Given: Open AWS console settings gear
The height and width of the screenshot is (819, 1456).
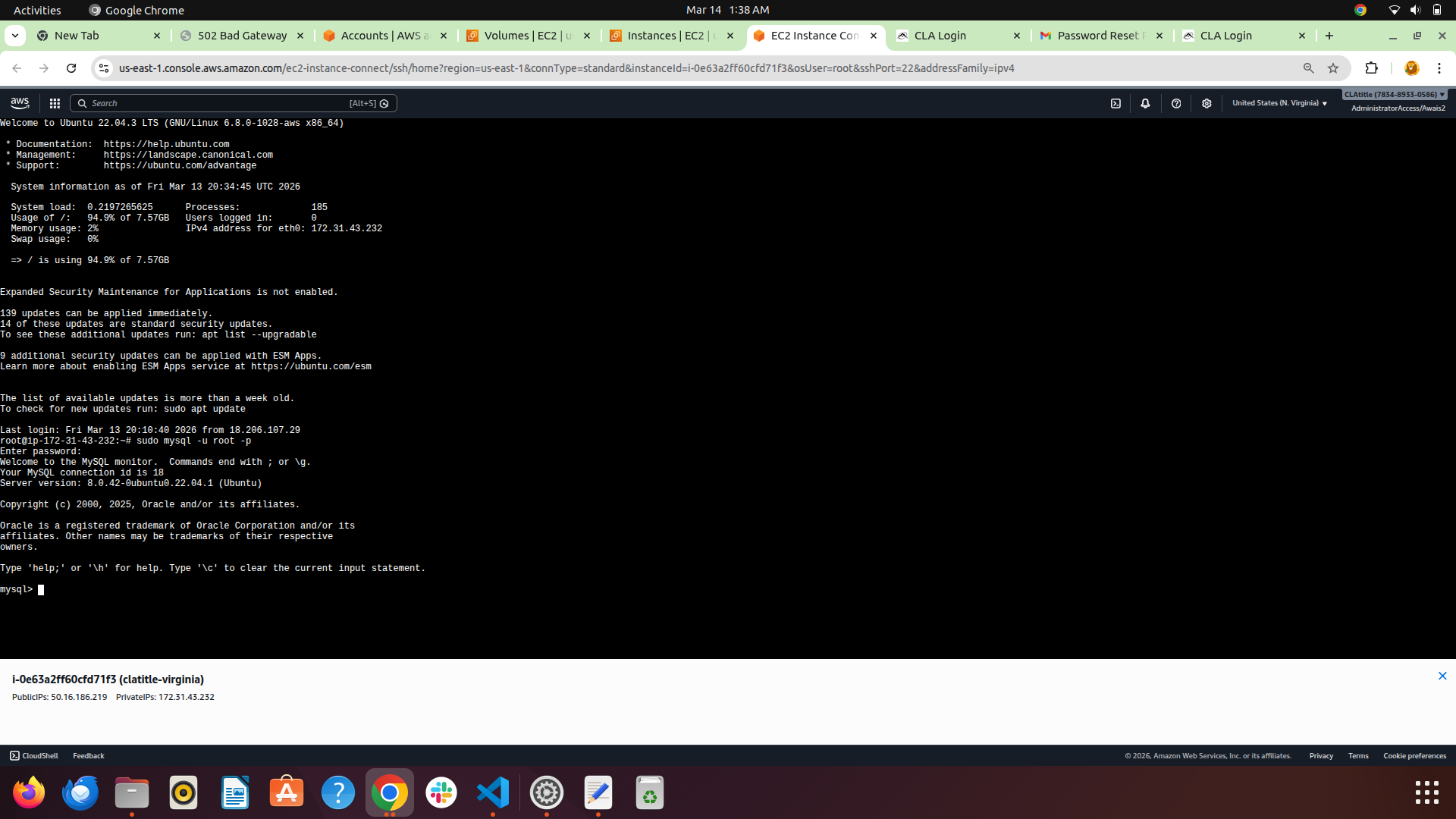Looking at the screenshot, I should [1207, 103].
